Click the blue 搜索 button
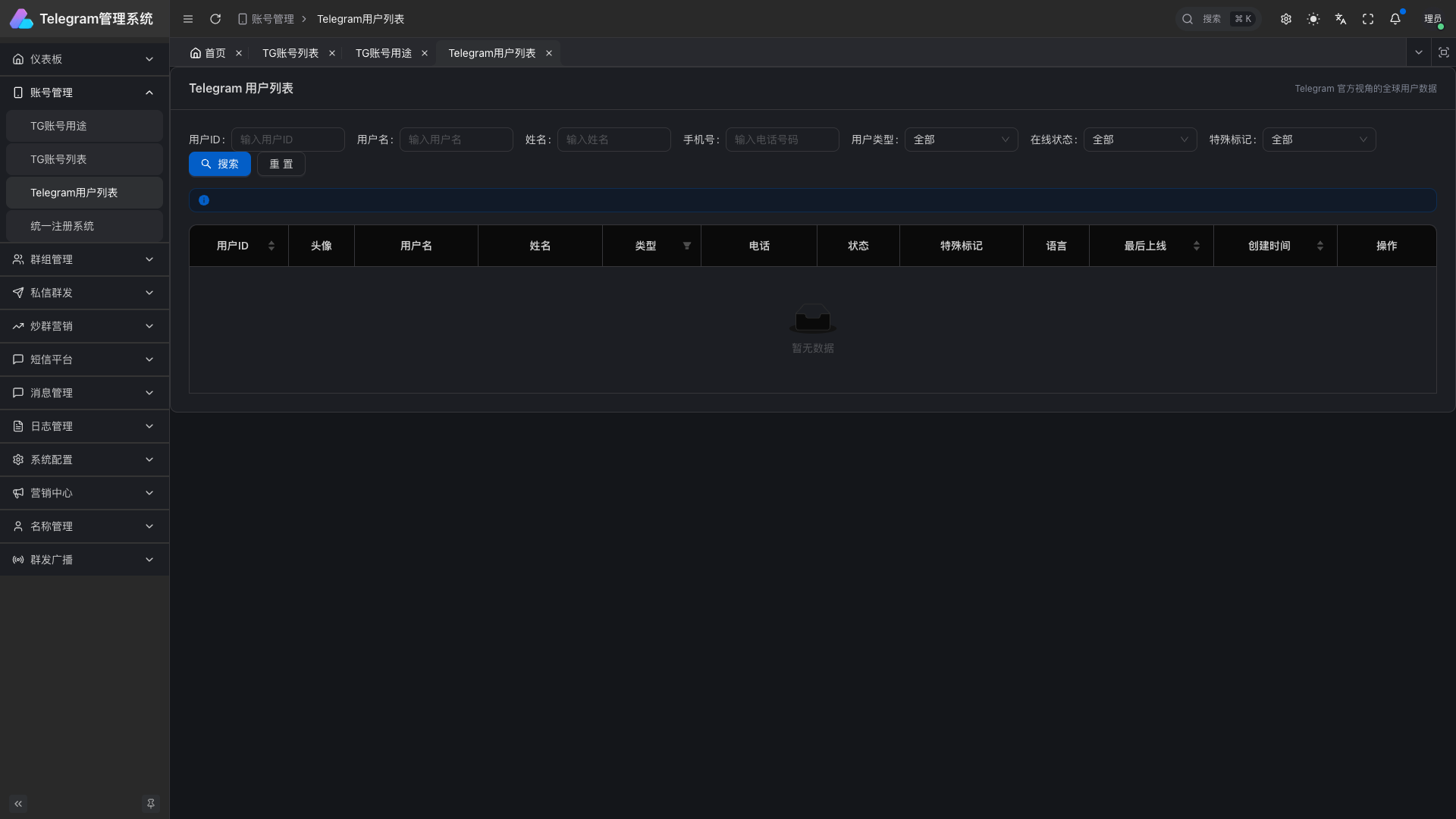Screen dimensions: 1456x819 tap(220, 164)
